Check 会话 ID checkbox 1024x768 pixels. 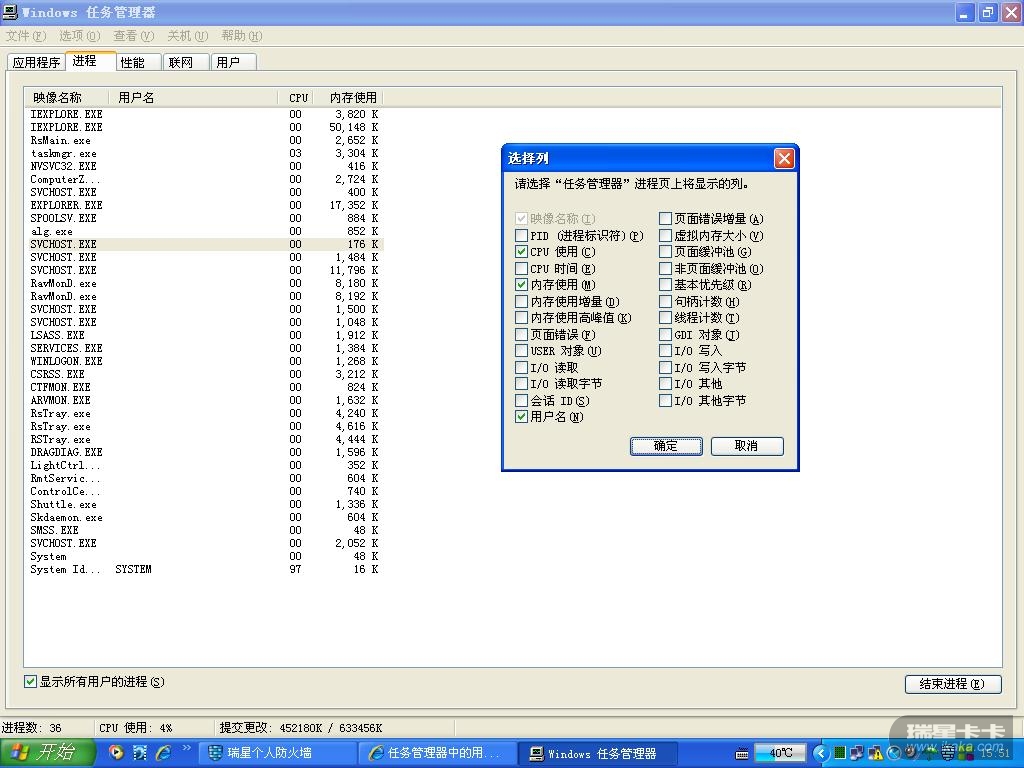click(521, 400)
